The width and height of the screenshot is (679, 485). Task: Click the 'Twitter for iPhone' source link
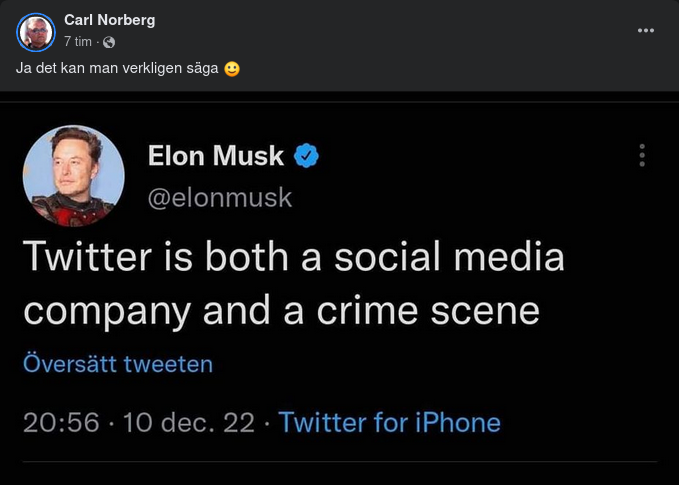389,422
